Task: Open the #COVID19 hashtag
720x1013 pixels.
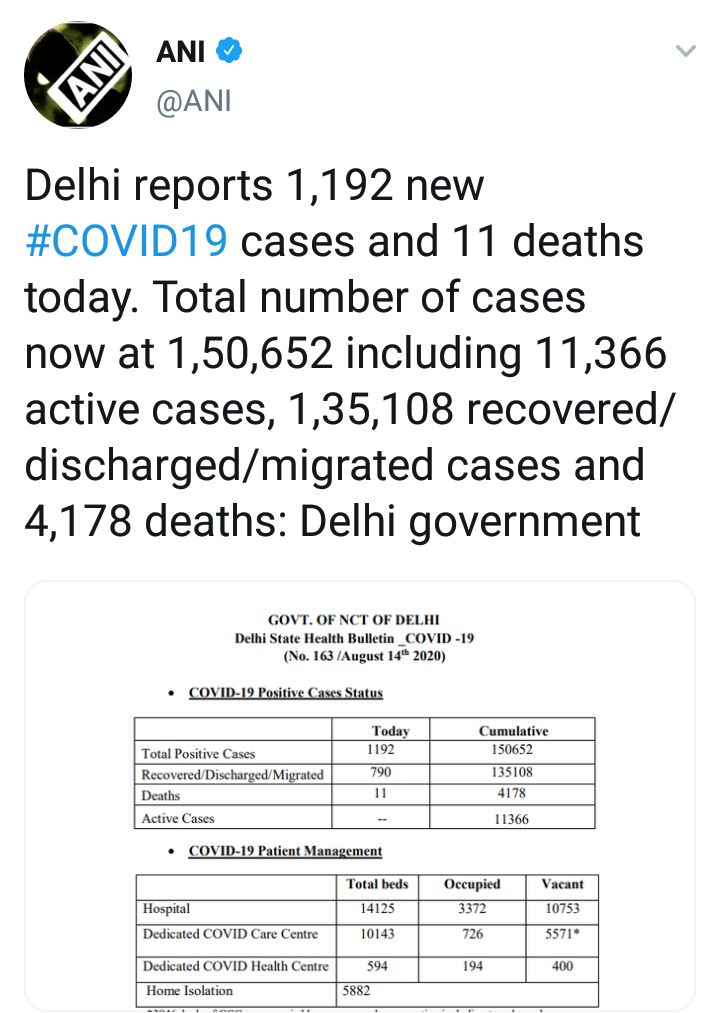Action: pos(126,241)
